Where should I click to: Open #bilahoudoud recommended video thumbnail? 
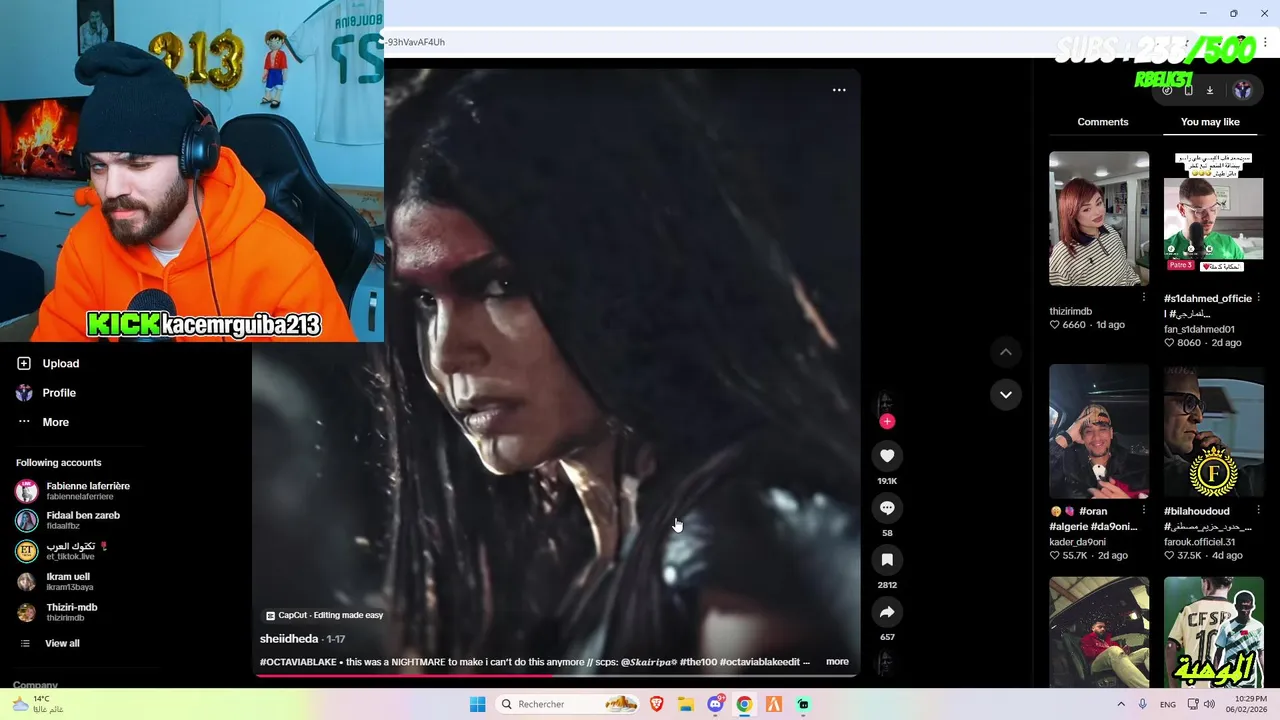[x=1214, y=431]
